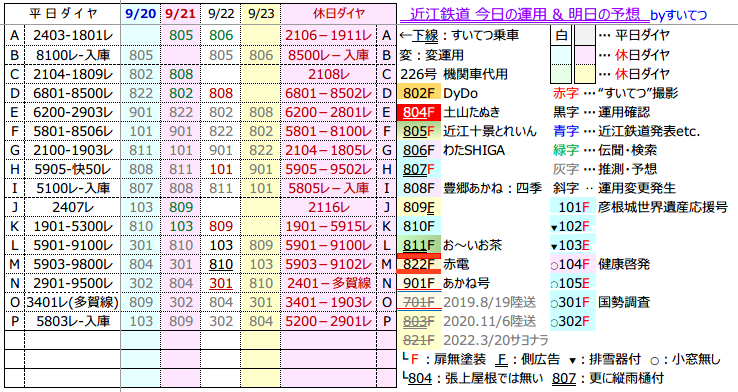Viewport: 738px width, 392px height.
Task: Select green 805 in row A under 9/21
Action: point(181,36)
